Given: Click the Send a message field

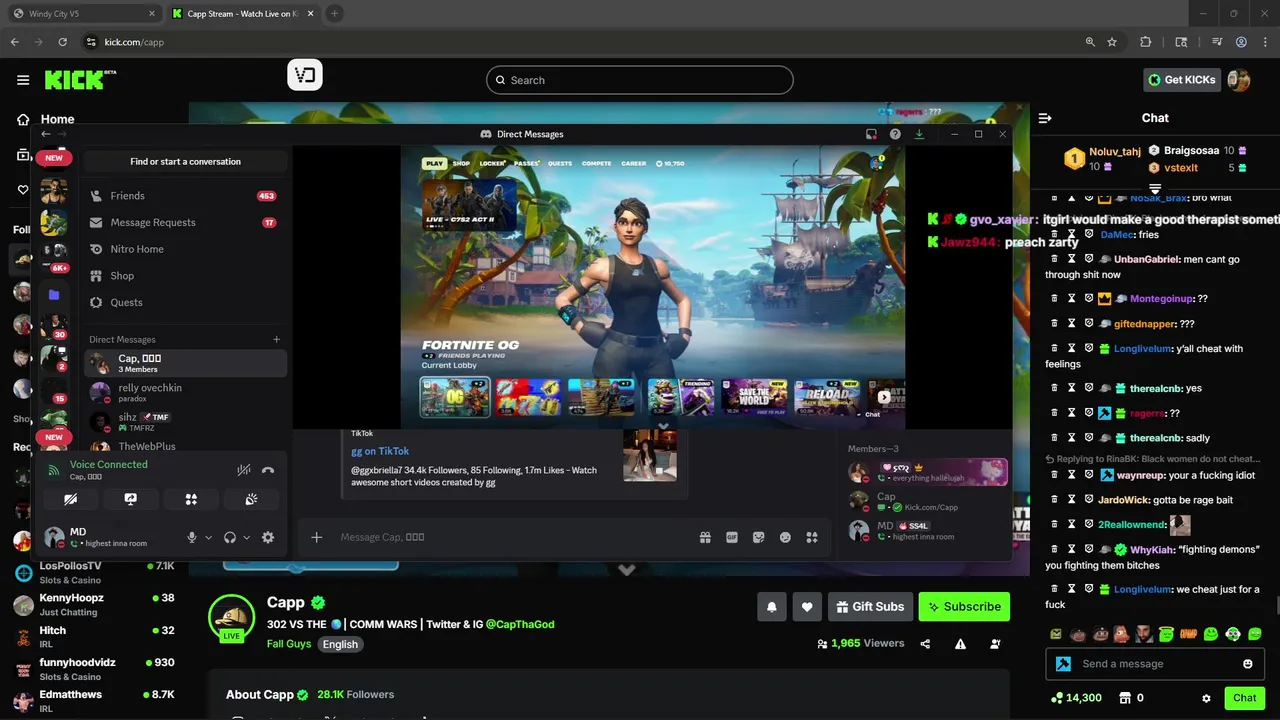Looking at the screenshot, I should 1155,664.
